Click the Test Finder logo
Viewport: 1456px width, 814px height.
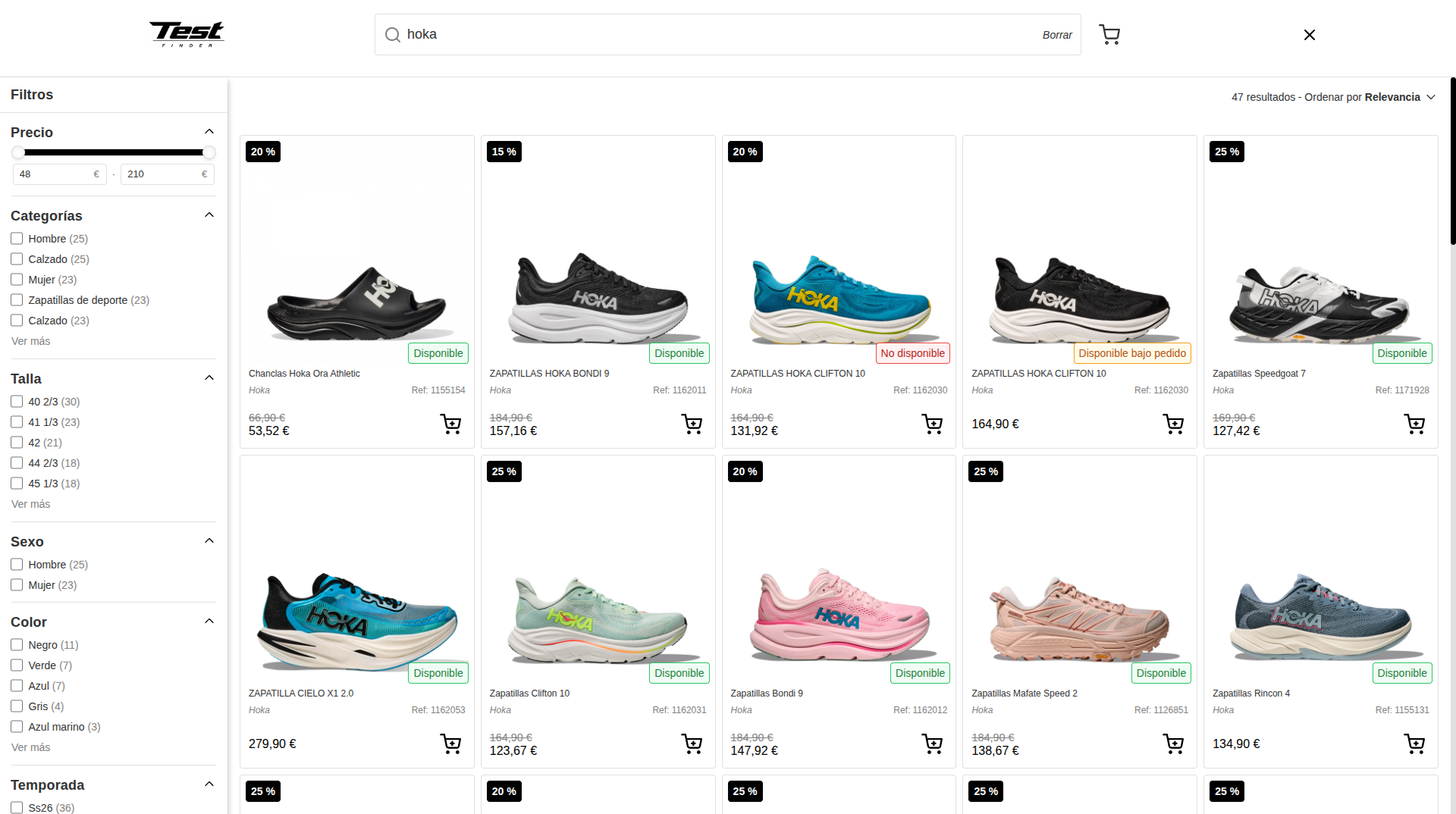(x=187, y=34)
